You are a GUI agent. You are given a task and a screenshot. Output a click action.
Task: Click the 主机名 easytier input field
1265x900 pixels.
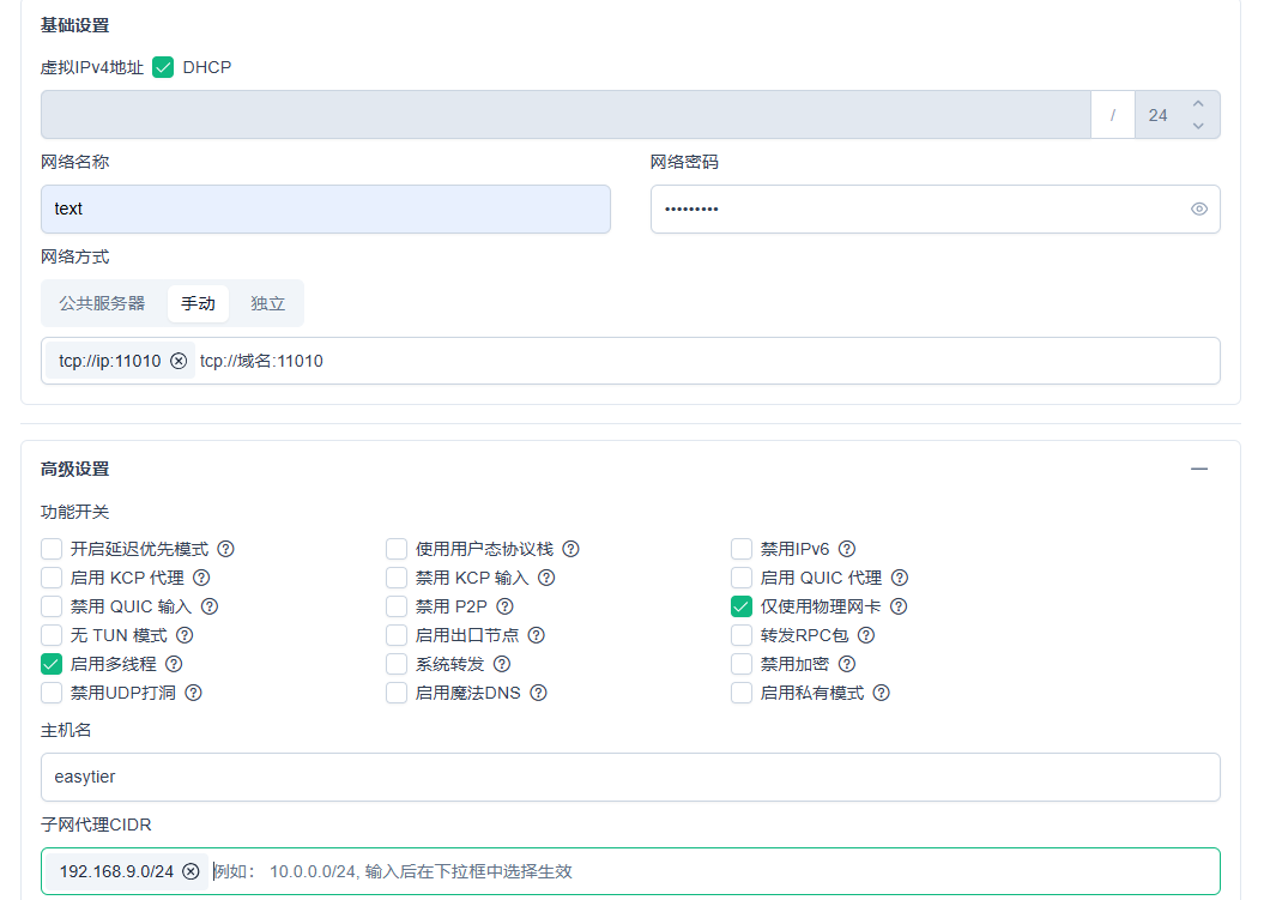click(x=630, y=777)
